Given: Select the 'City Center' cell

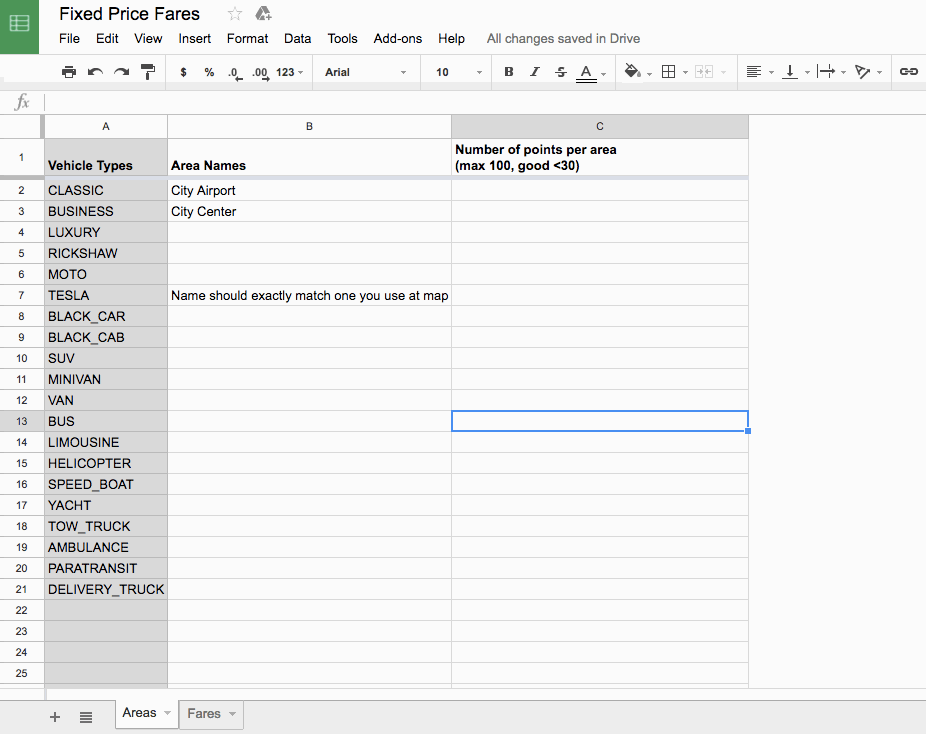Looking at the screenshot, I should coord(309,211).
